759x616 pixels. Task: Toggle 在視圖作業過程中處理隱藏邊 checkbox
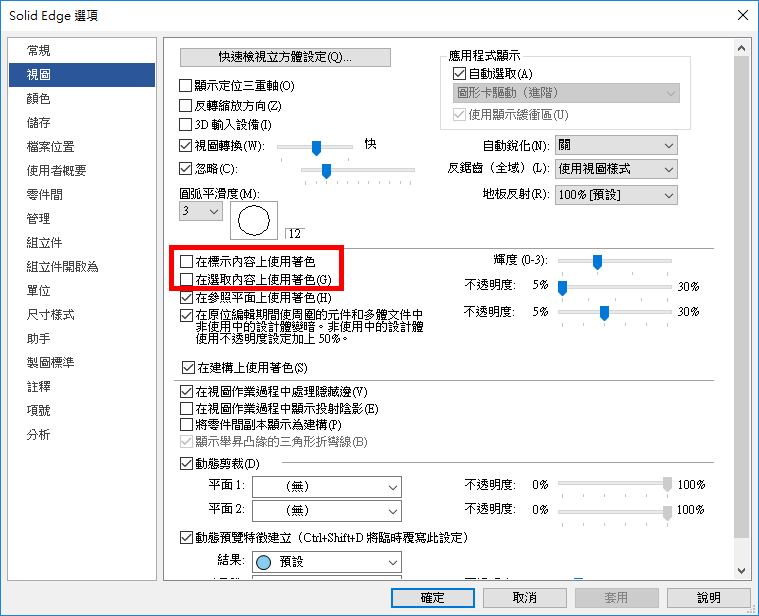coord(186,391)
